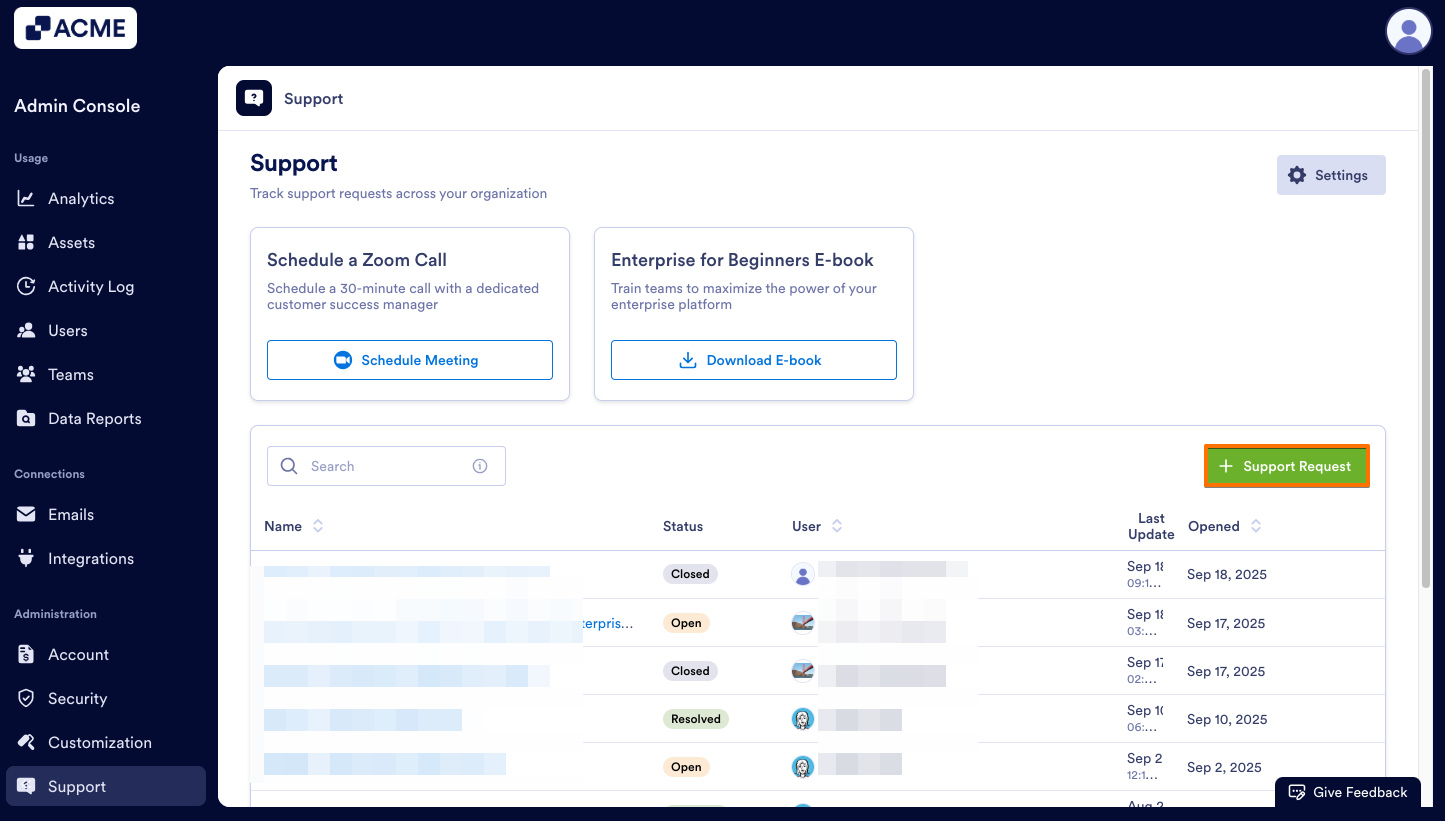Sort the table by Name column
Image resolution: width=1445 pixels, height=821 pixels.
pyautogui.click(x=318, y=525)
